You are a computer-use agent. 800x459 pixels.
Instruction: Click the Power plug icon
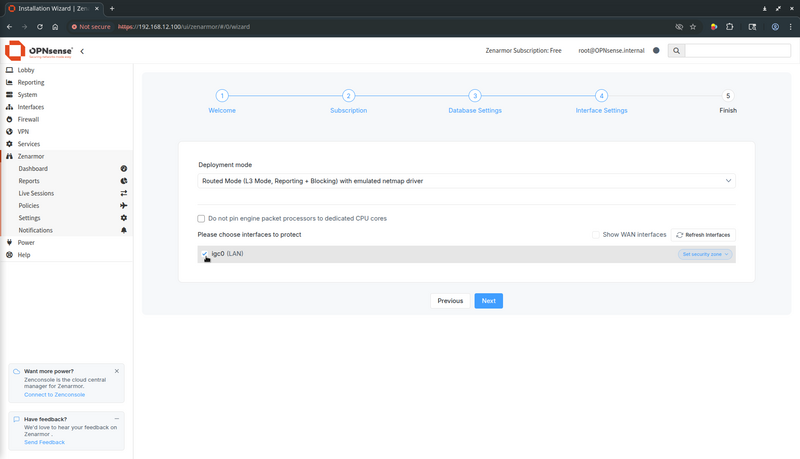click(x=9, y=242)
